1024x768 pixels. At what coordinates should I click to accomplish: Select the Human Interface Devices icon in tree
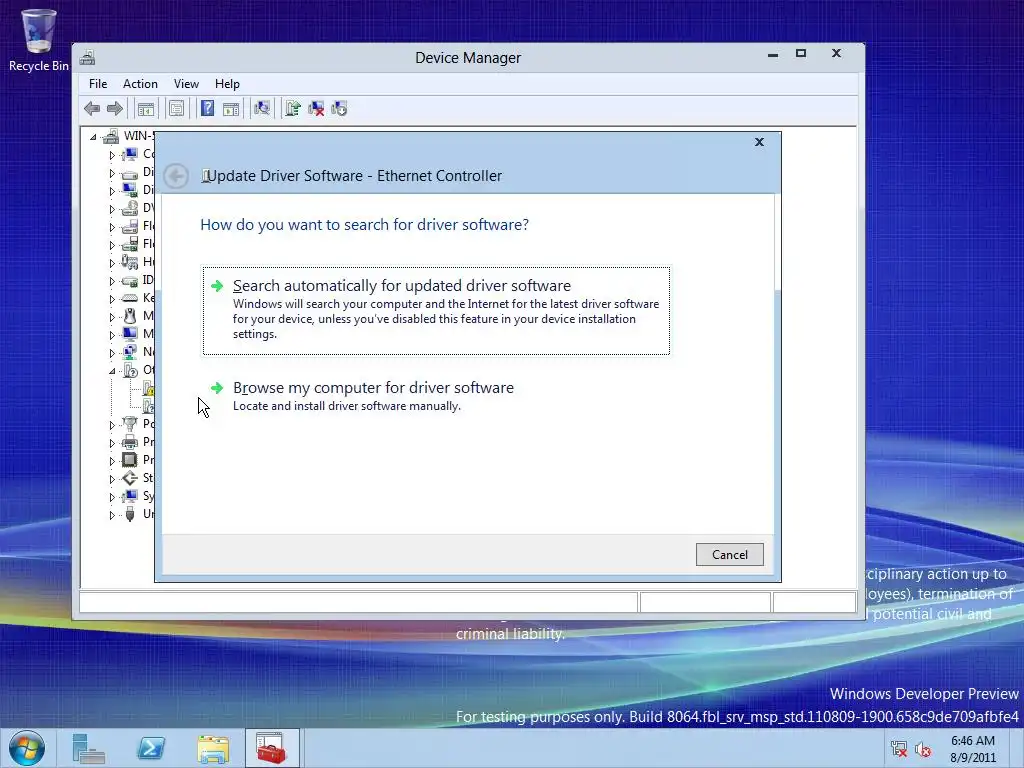click(130, 262)
